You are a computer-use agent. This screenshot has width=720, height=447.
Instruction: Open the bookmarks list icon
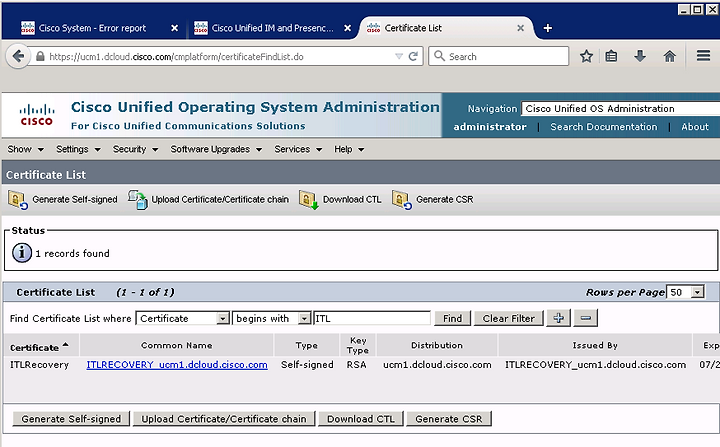click(x=611, y=57)
